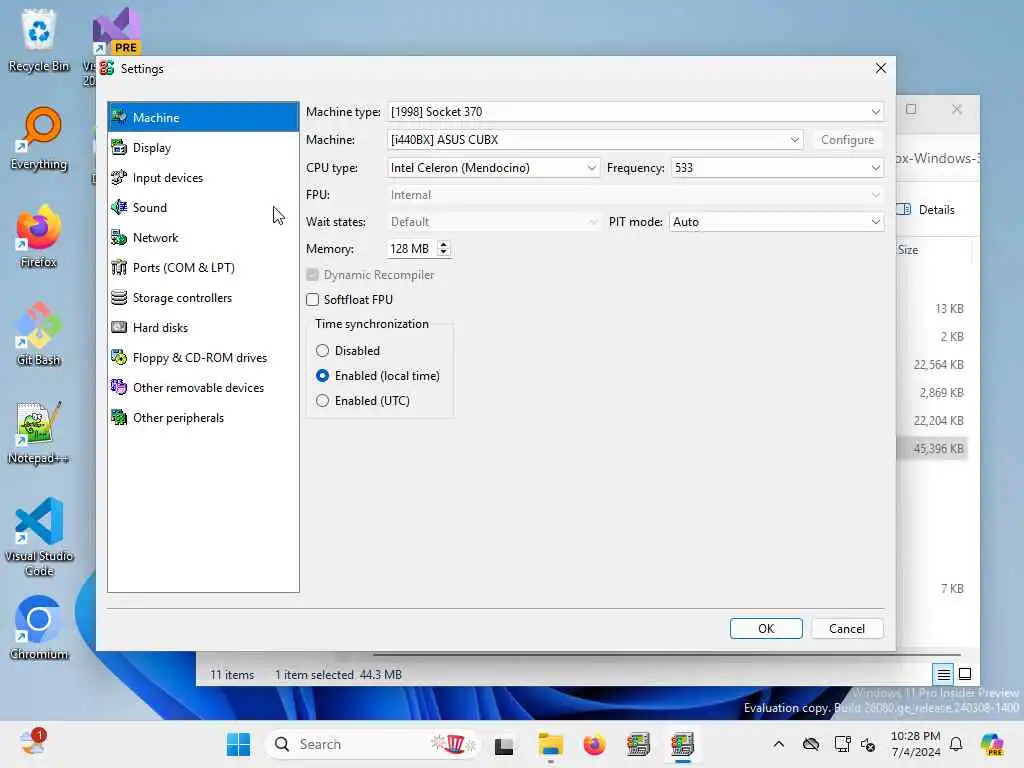Open the Notepad++ desktop shortcut
The width and height of the screenshot is (1024, 768).
[39, 432]
